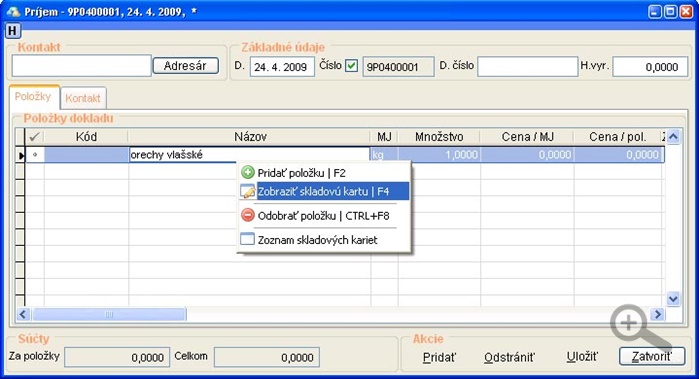Click the horizontal scroll left arrow
Viewport: 699px width, 379px height.
coord(23,314)
